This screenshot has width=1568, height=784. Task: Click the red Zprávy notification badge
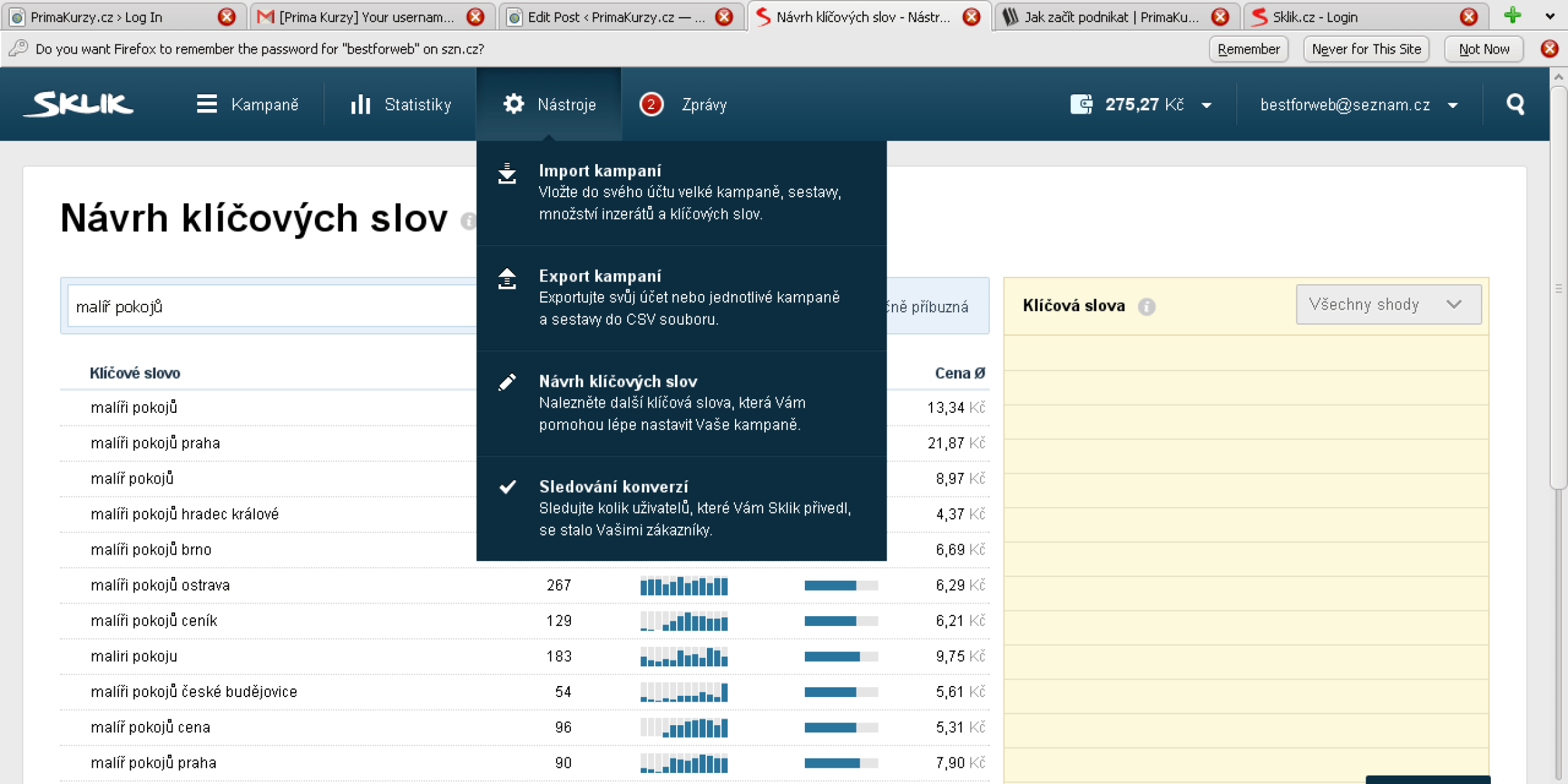tap(651, 105)
